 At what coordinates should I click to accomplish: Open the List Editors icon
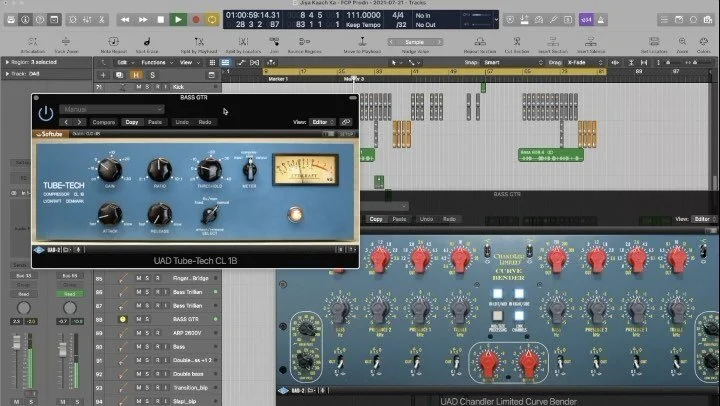point(664,20)
